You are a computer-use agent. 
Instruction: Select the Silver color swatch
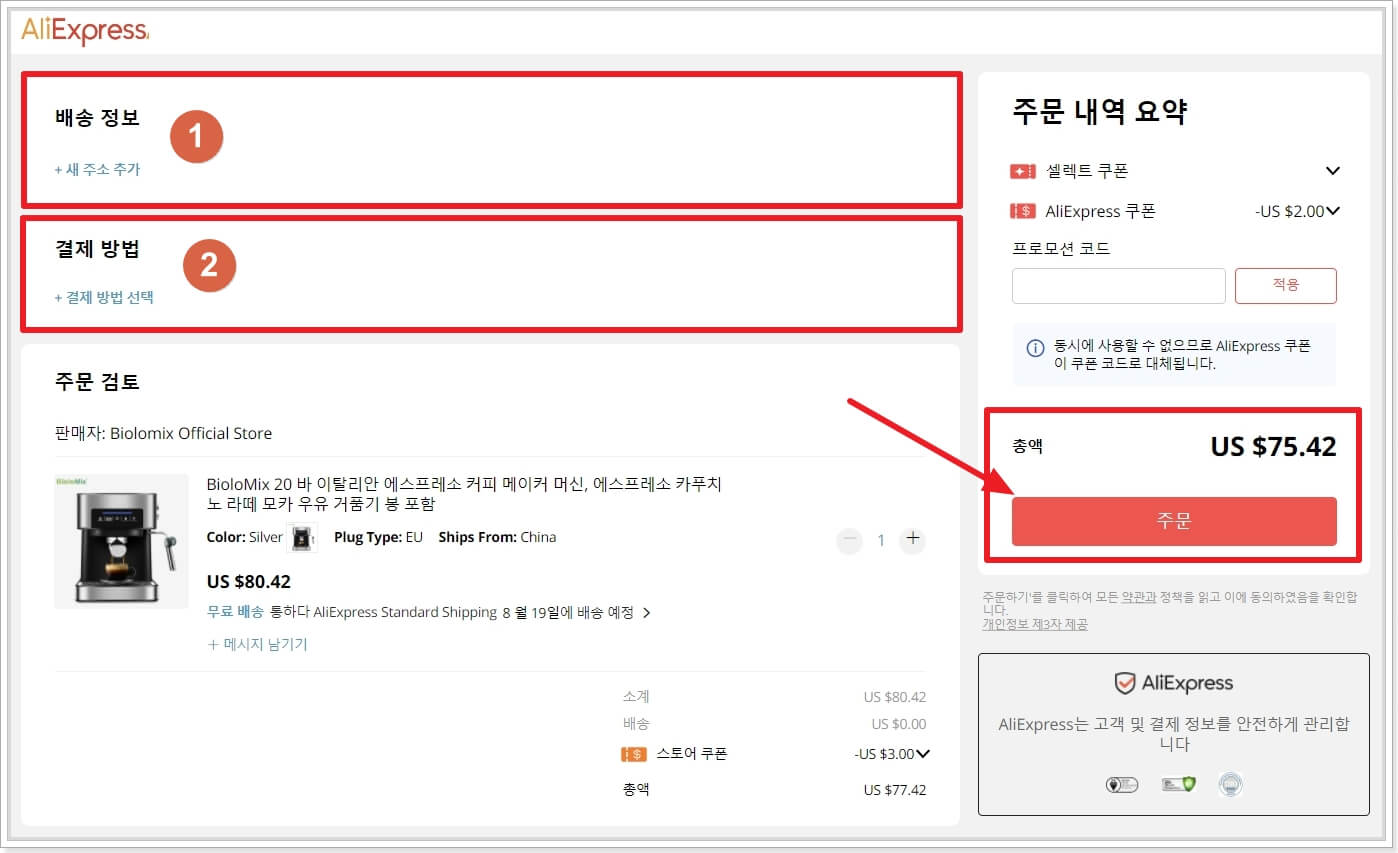[304, 537]
